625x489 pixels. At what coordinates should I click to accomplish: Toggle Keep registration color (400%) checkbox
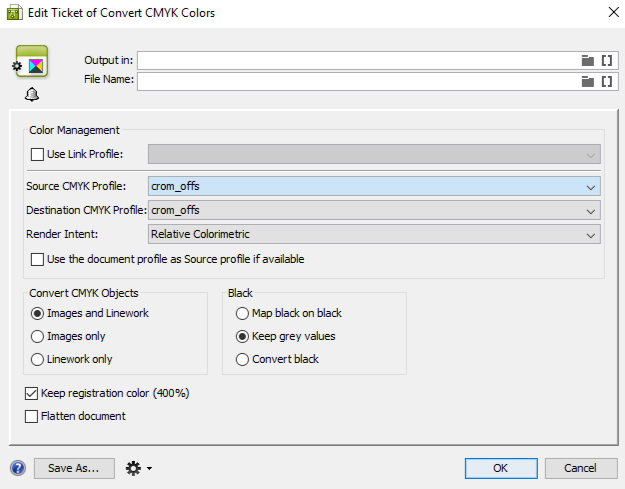pyautogui.click(x=32, y=393)
